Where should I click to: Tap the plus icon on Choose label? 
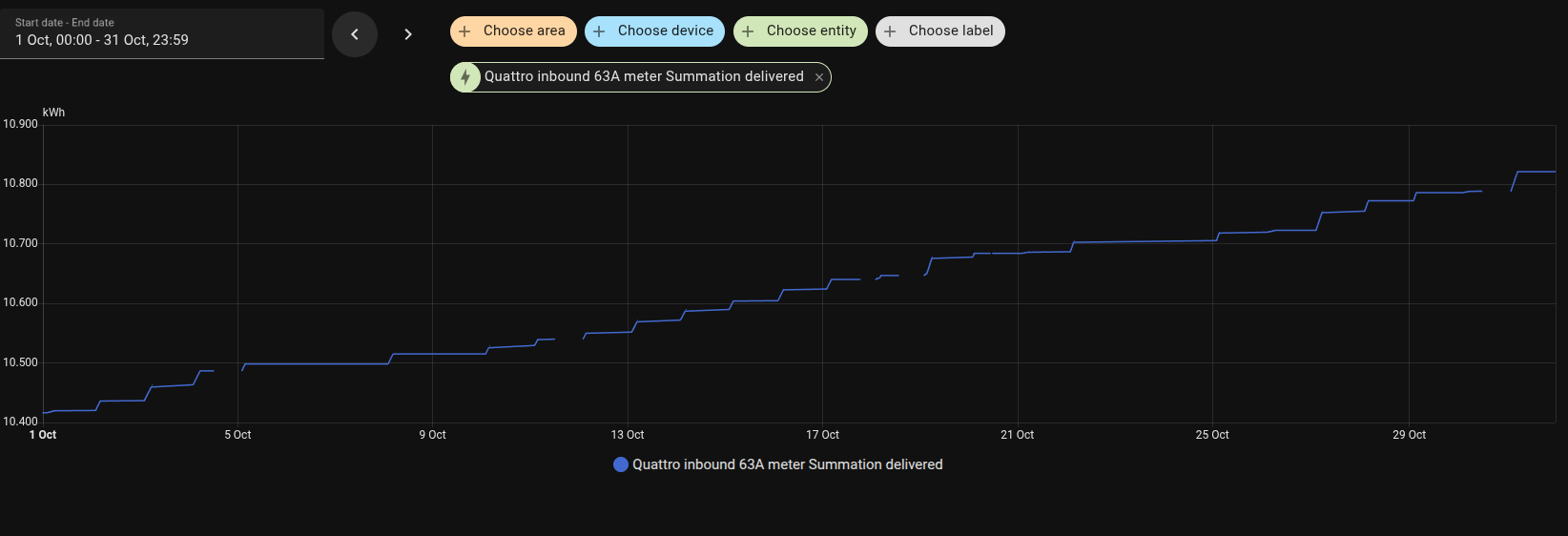890,31
